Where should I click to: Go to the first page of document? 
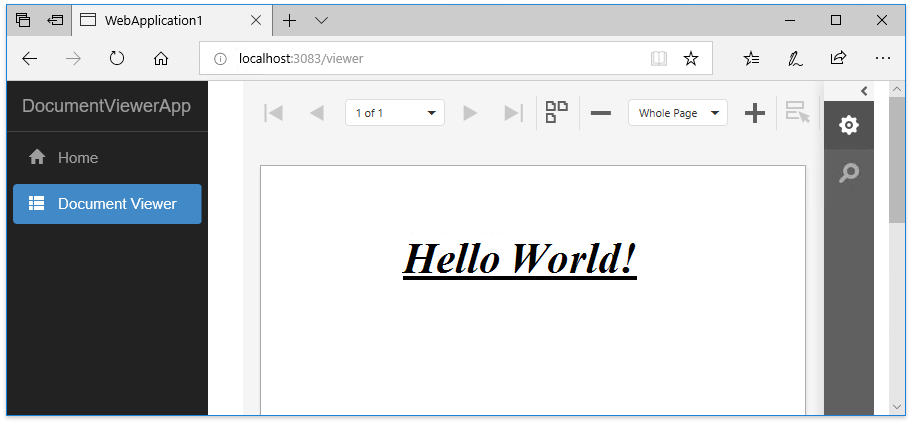coord(273,113)
